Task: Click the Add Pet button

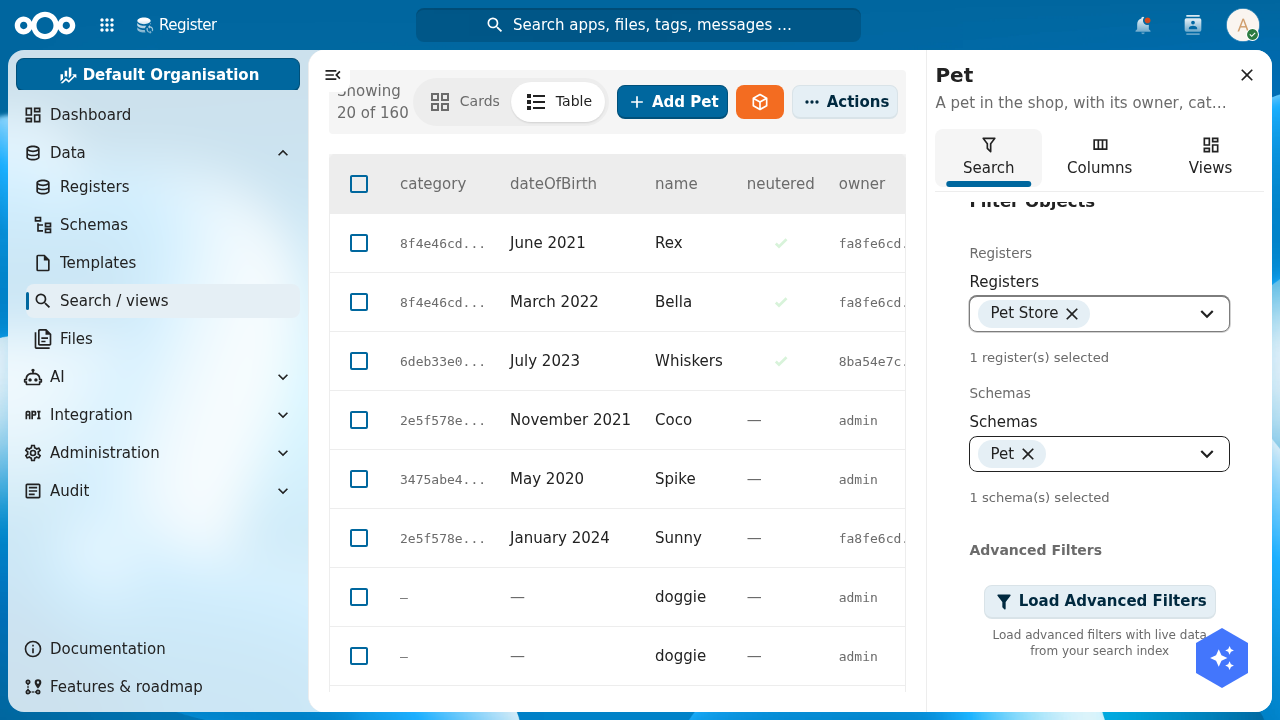Action: tap(672, 102)
